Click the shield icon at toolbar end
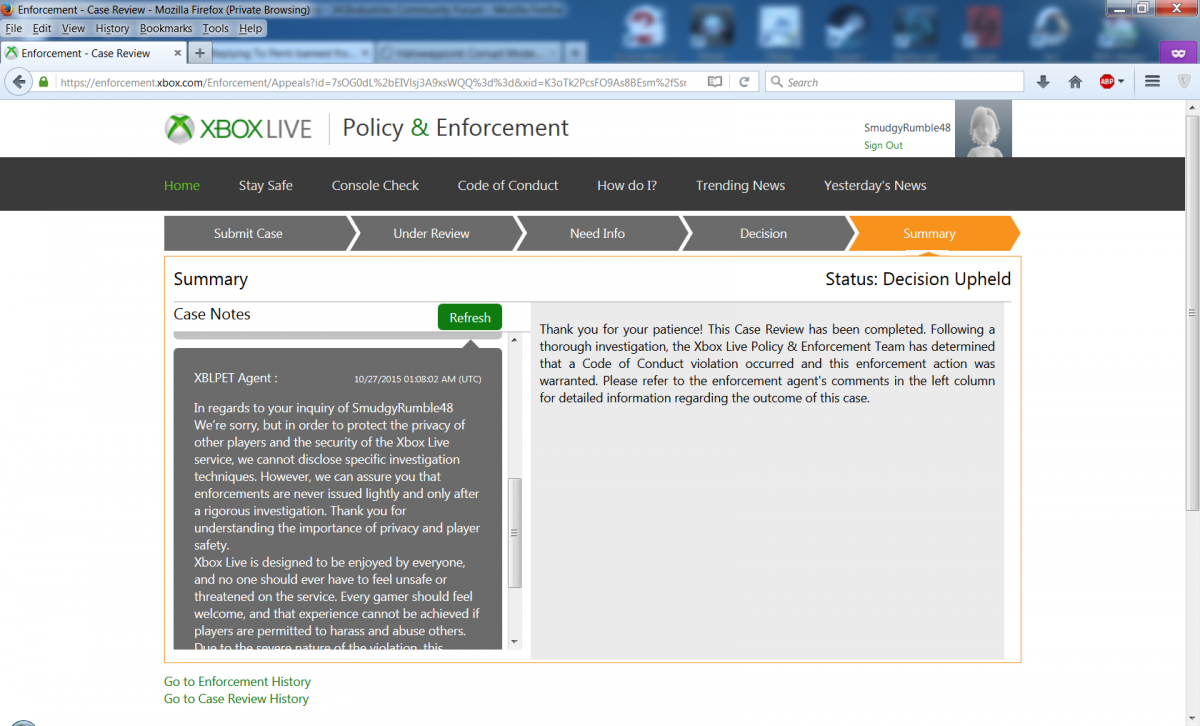1200x726 pixels. coord(1184,82)
